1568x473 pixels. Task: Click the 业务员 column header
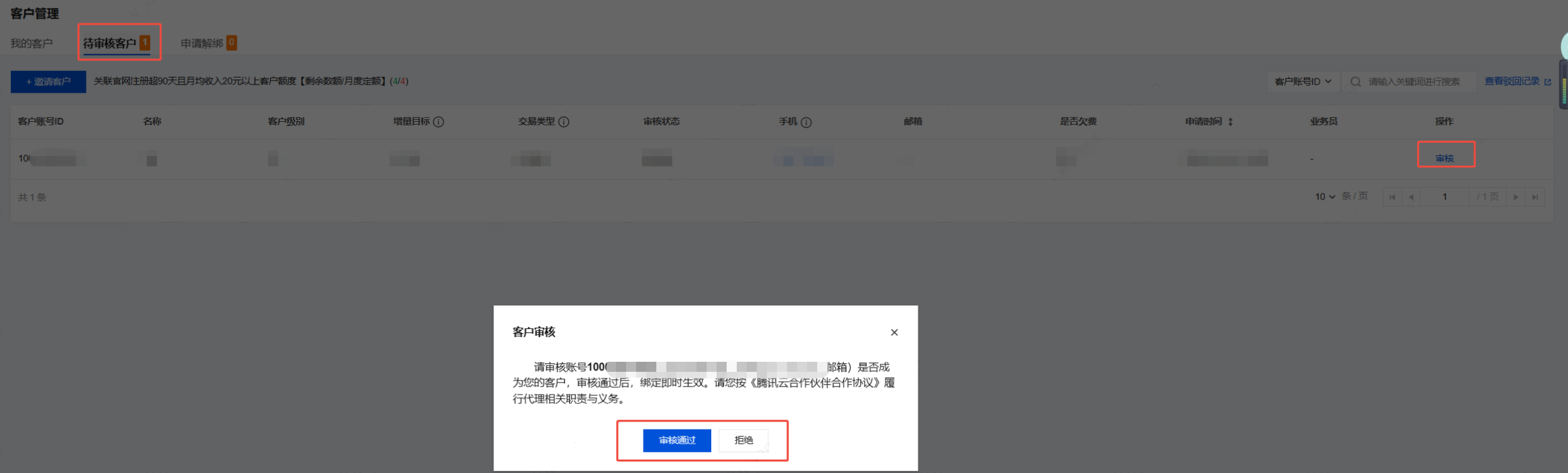pos(1323,121)
